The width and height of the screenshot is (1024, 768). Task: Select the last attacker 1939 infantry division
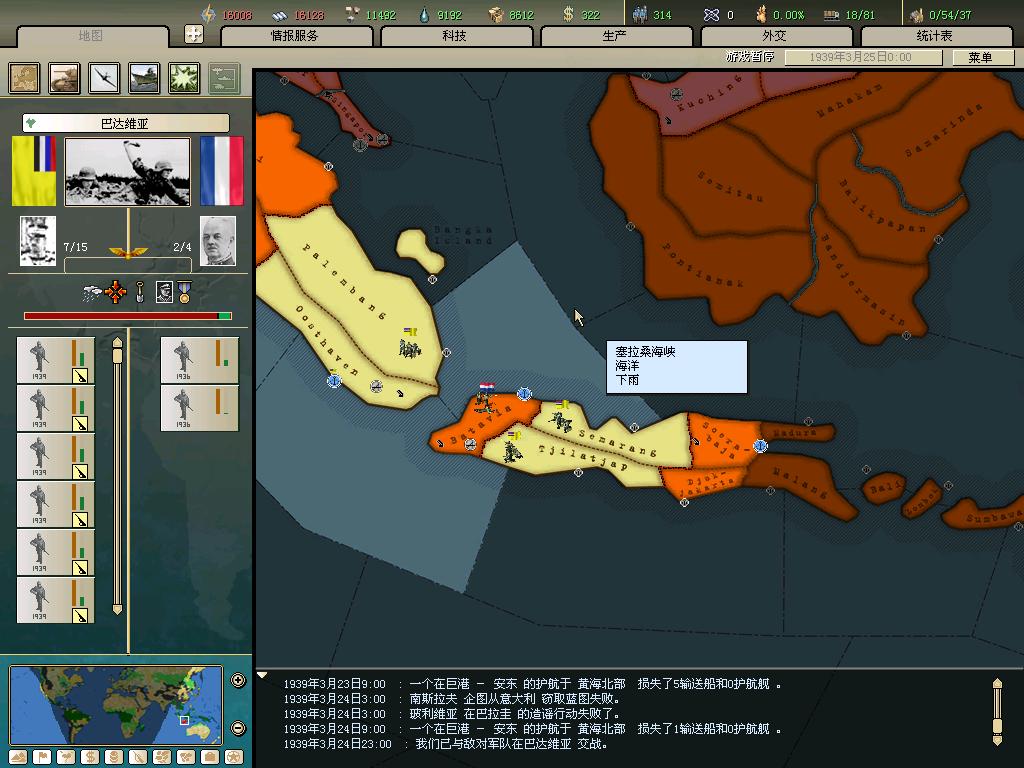click(x=56, y=600)
